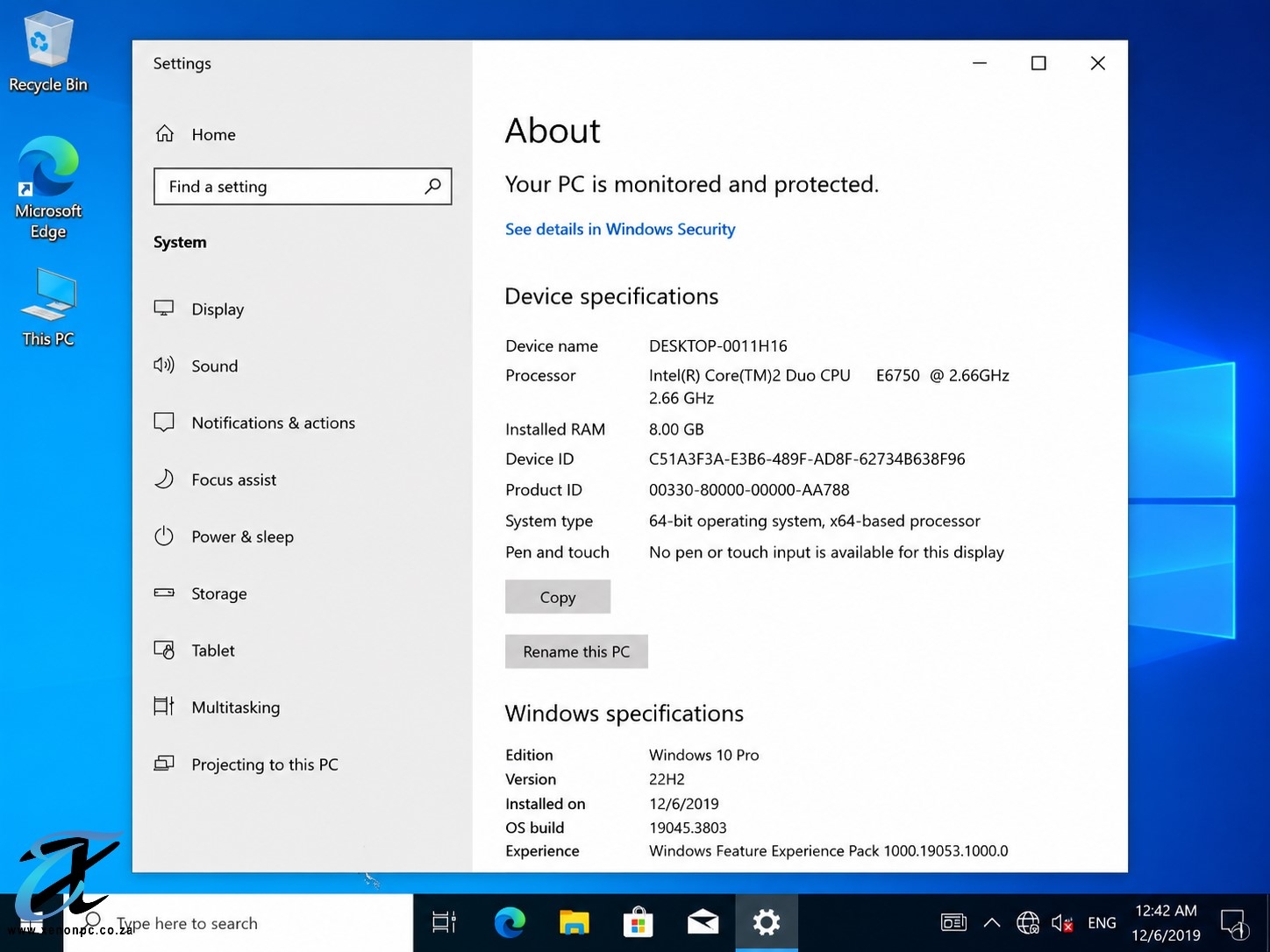Screen dimensions: 1270x952
Task: Click the Multitasking icon
Action: click(x=164, y=707)
